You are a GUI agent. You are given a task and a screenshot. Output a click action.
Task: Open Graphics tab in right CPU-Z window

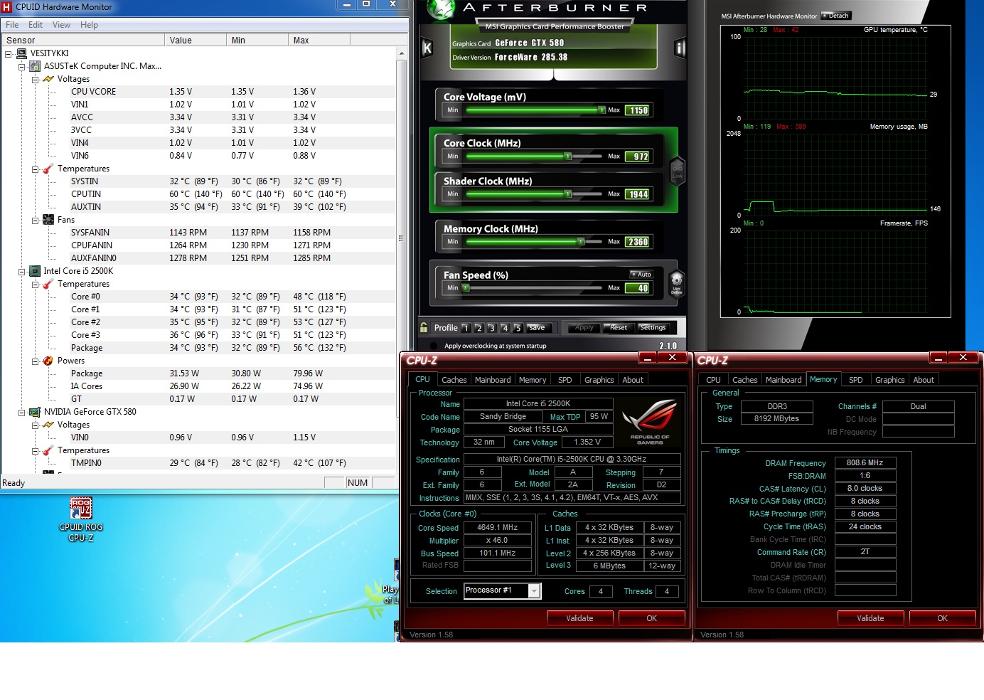coord(889,380)
